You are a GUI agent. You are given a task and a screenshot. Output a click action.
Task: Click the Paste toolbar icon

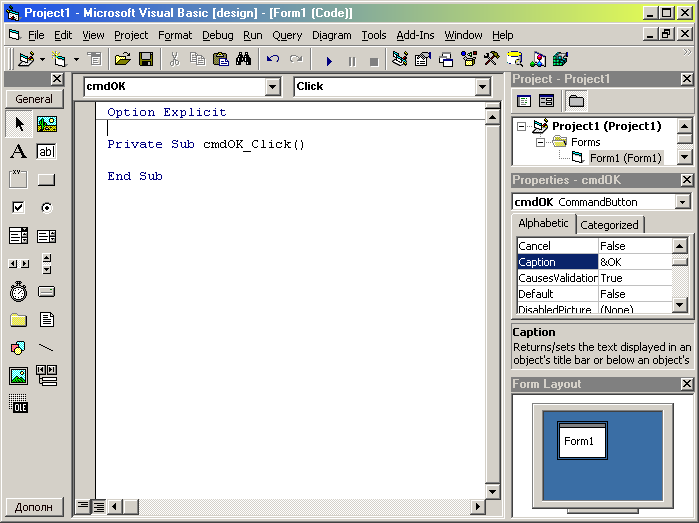tap(221, 59)
